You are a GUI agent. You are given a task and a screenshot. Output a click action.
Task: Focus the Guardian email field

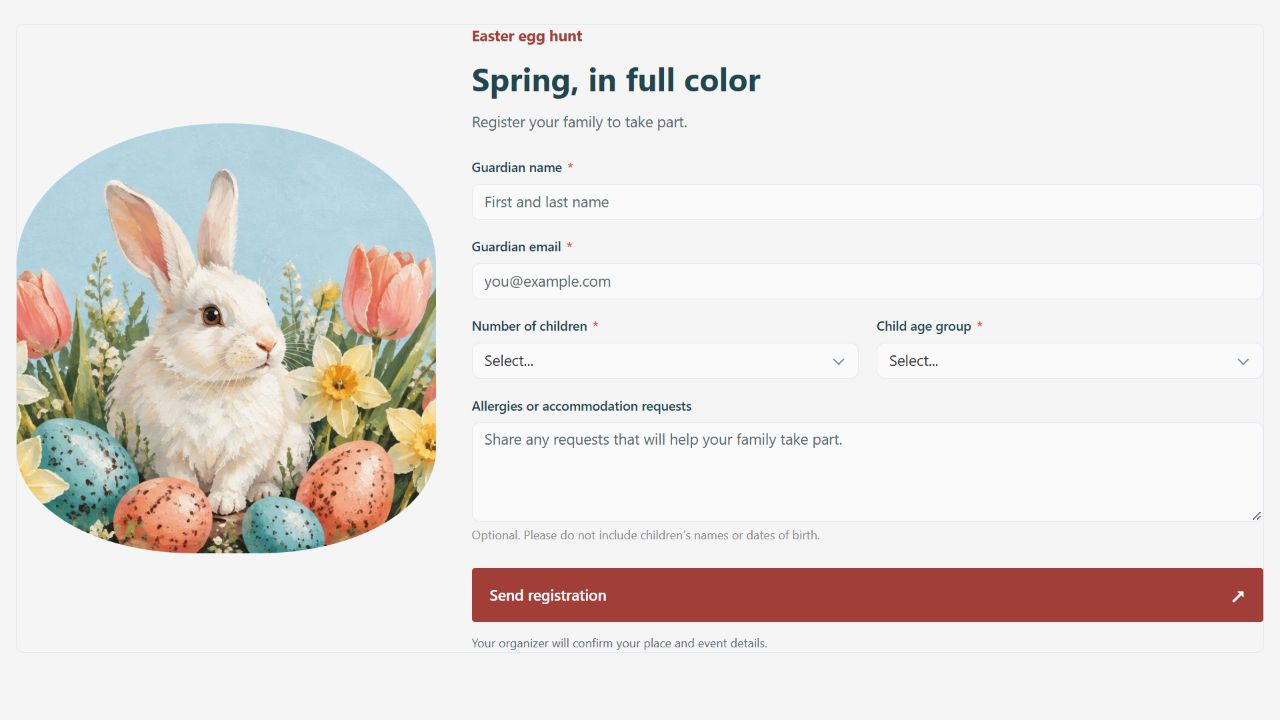point(867,281)
